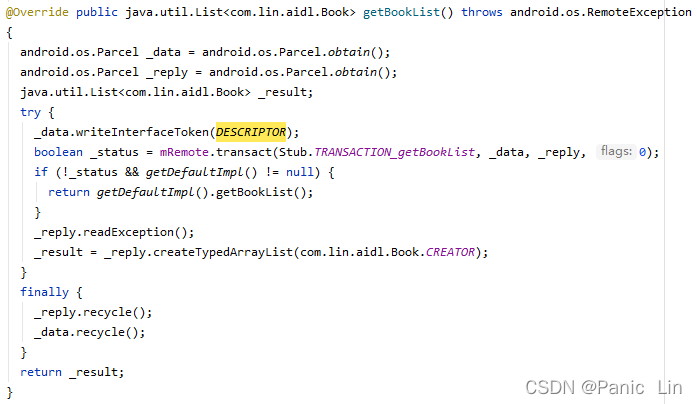
Task: Click getDefaultImpl in the if condition
Action: 194,172
